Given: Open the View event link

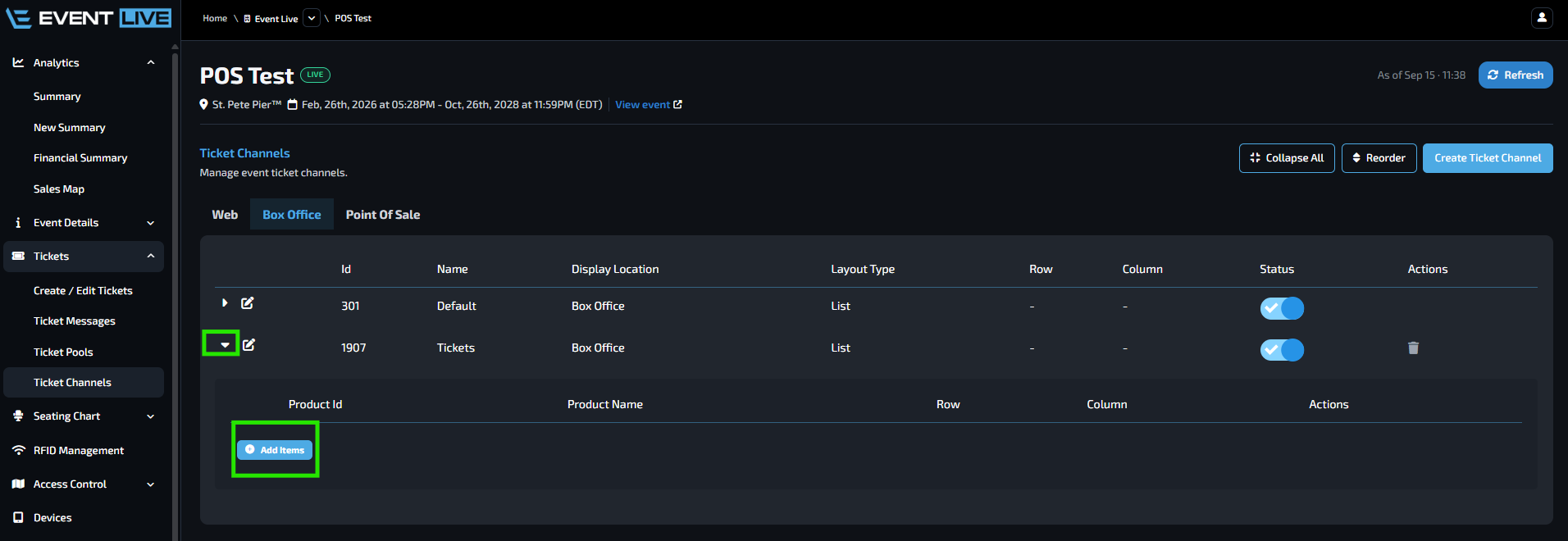Looking at the screenshot, I should tap(643, 105).
